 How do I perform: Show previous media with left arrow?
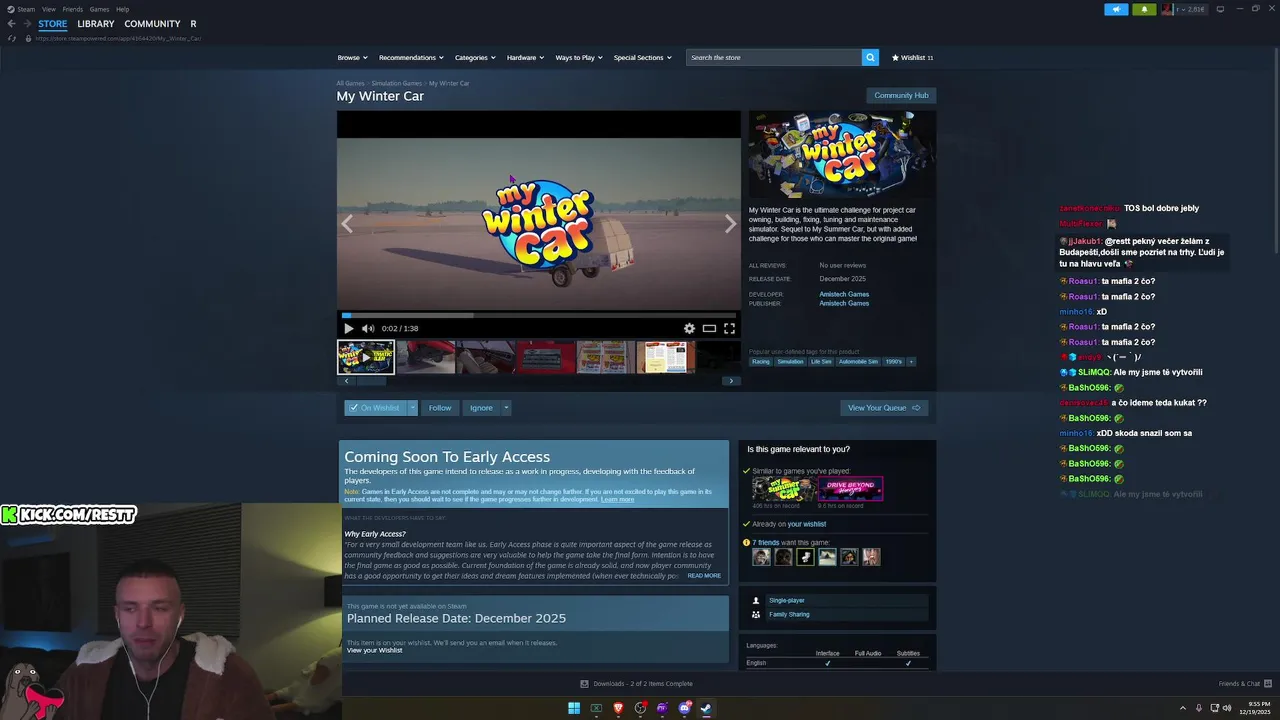click(347, 224)
